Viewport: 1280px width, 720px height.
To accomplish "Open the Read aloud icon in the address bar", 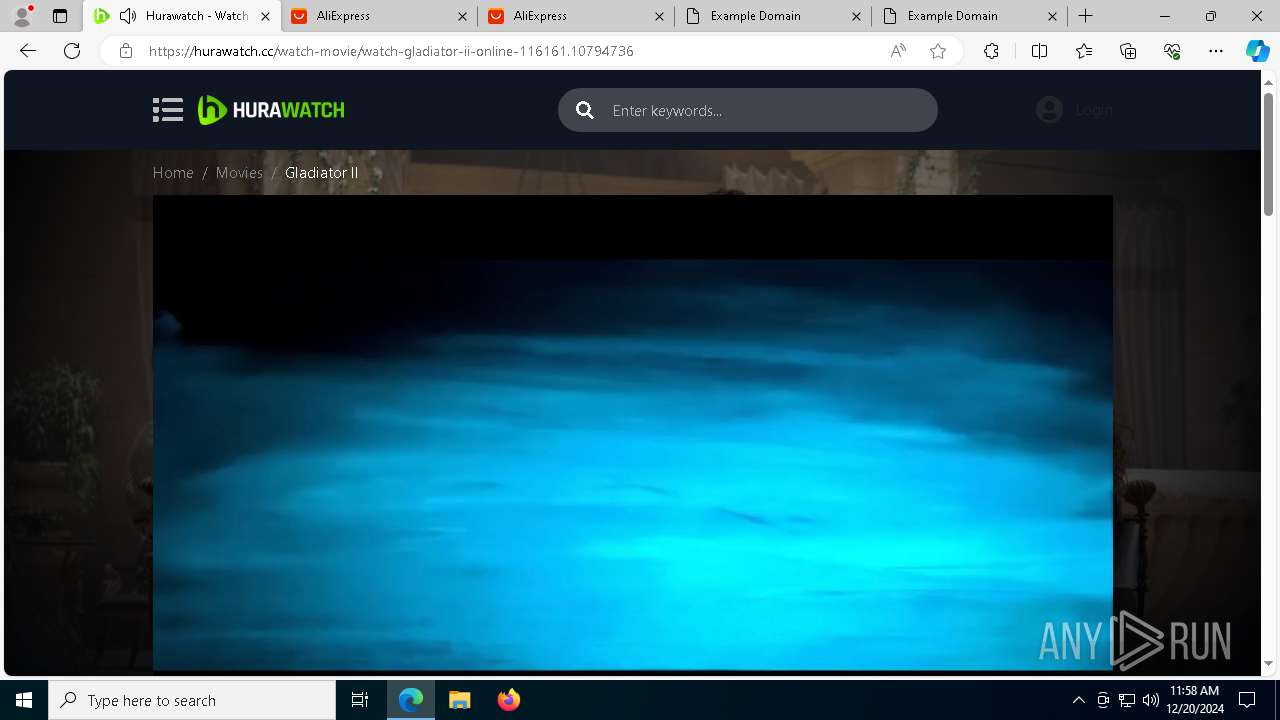I will (898, 51).
